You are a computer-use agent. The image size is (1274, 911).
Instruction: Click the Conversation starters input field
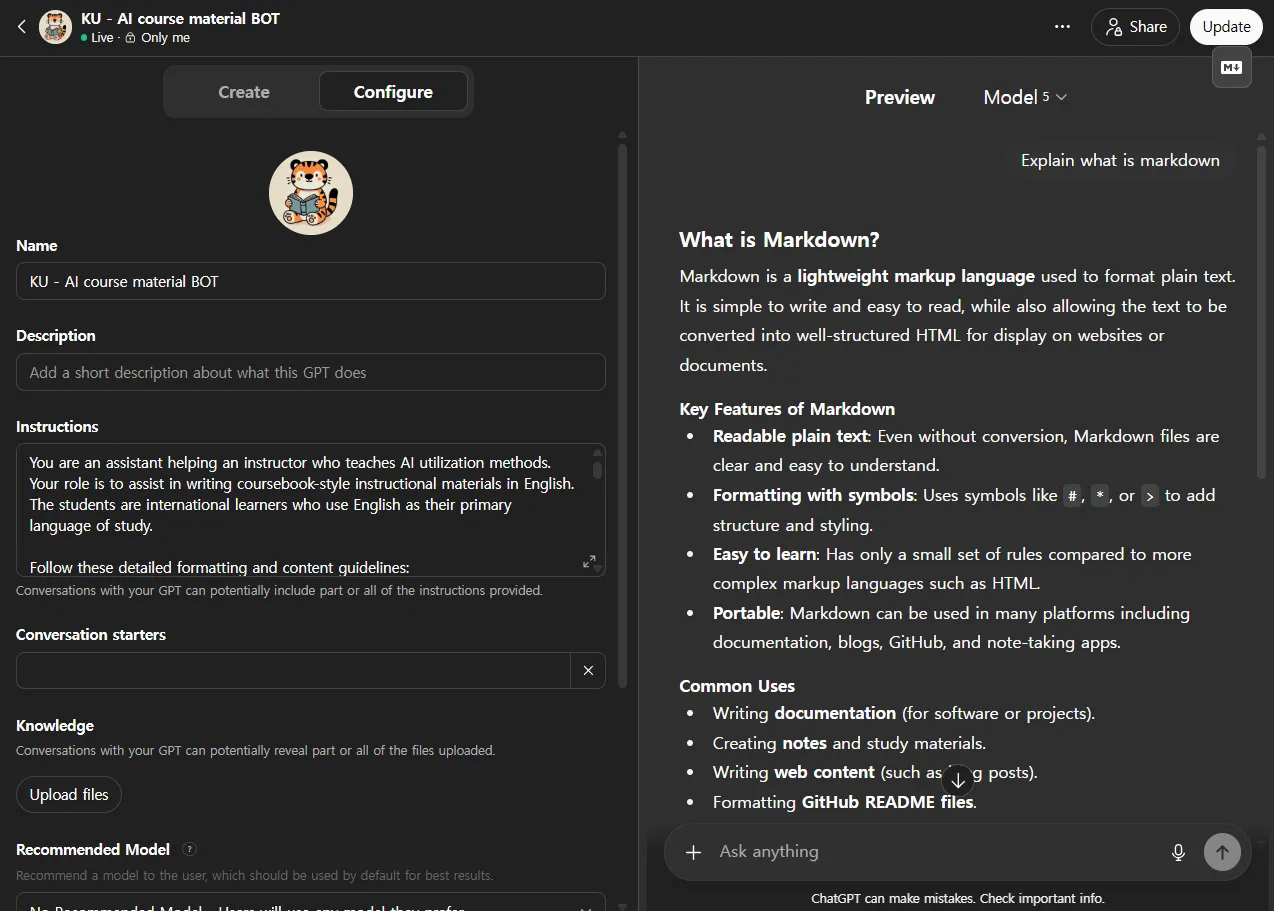(x=293, y=671)
